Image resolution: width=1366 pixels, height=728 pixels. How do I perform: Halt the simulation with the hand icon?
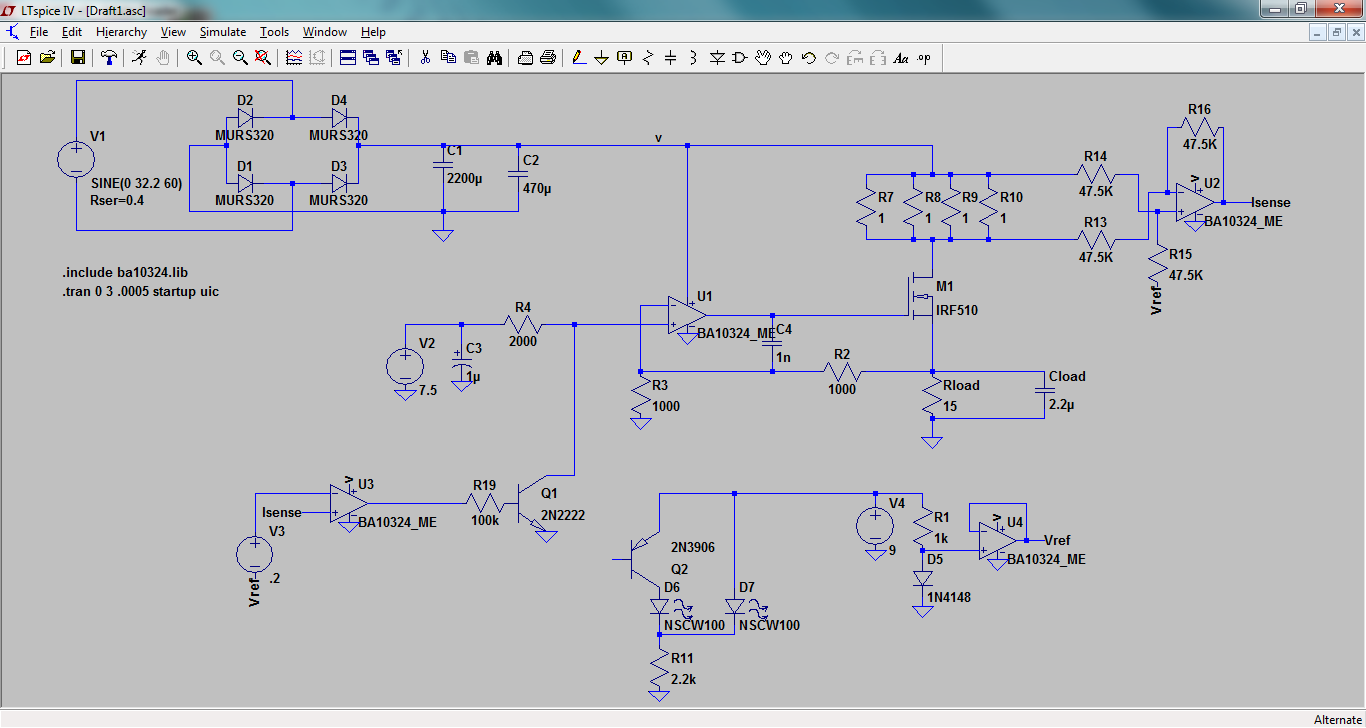click(162, 58)
